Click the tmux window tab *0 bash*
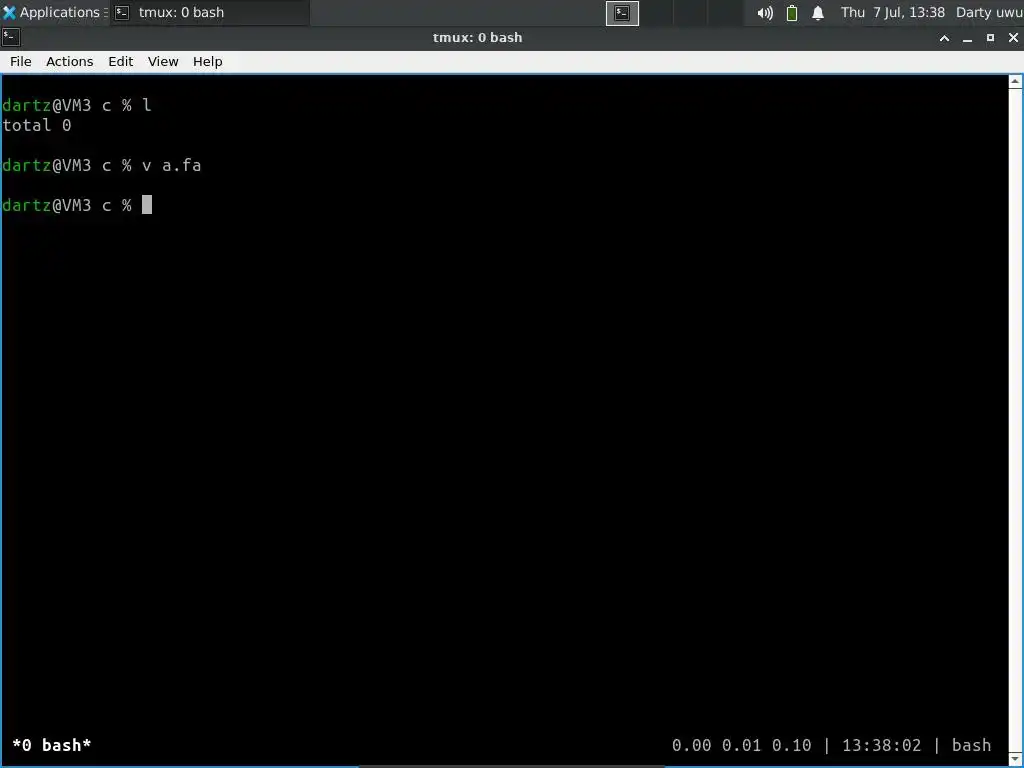The width and height of the screenshot is (1024, 768). (52, 745)
